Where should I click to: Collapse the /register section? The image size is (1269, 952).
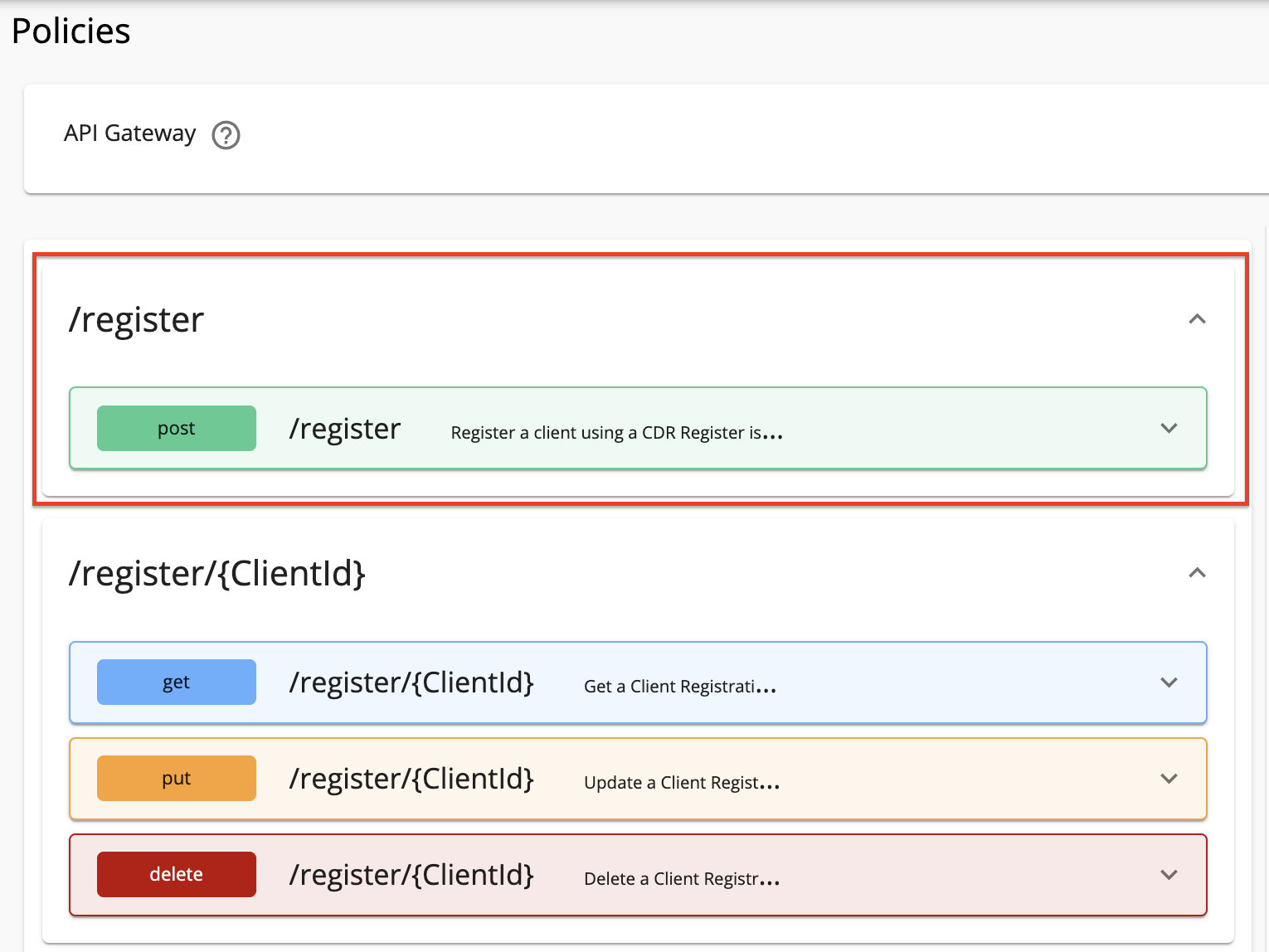coord(1197,318)
